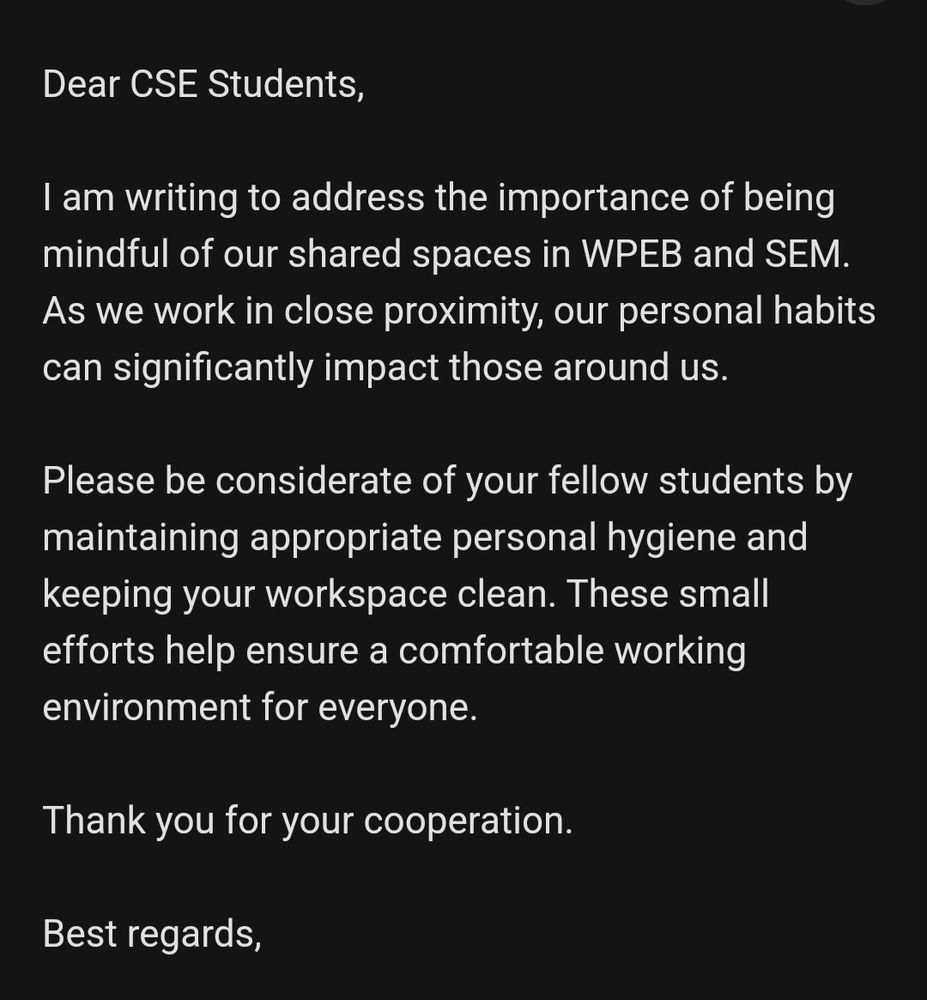Click the phrase 'comfortable working'
927x1000 pixels.
(572, 651)
